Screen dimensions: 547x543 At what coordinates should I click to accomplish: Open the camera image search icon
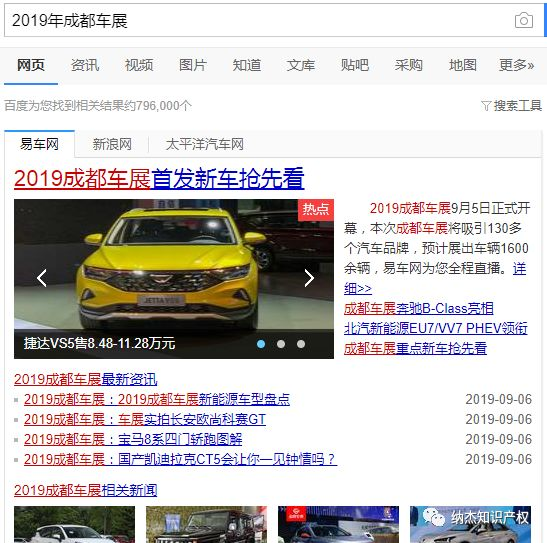(524, 20)
